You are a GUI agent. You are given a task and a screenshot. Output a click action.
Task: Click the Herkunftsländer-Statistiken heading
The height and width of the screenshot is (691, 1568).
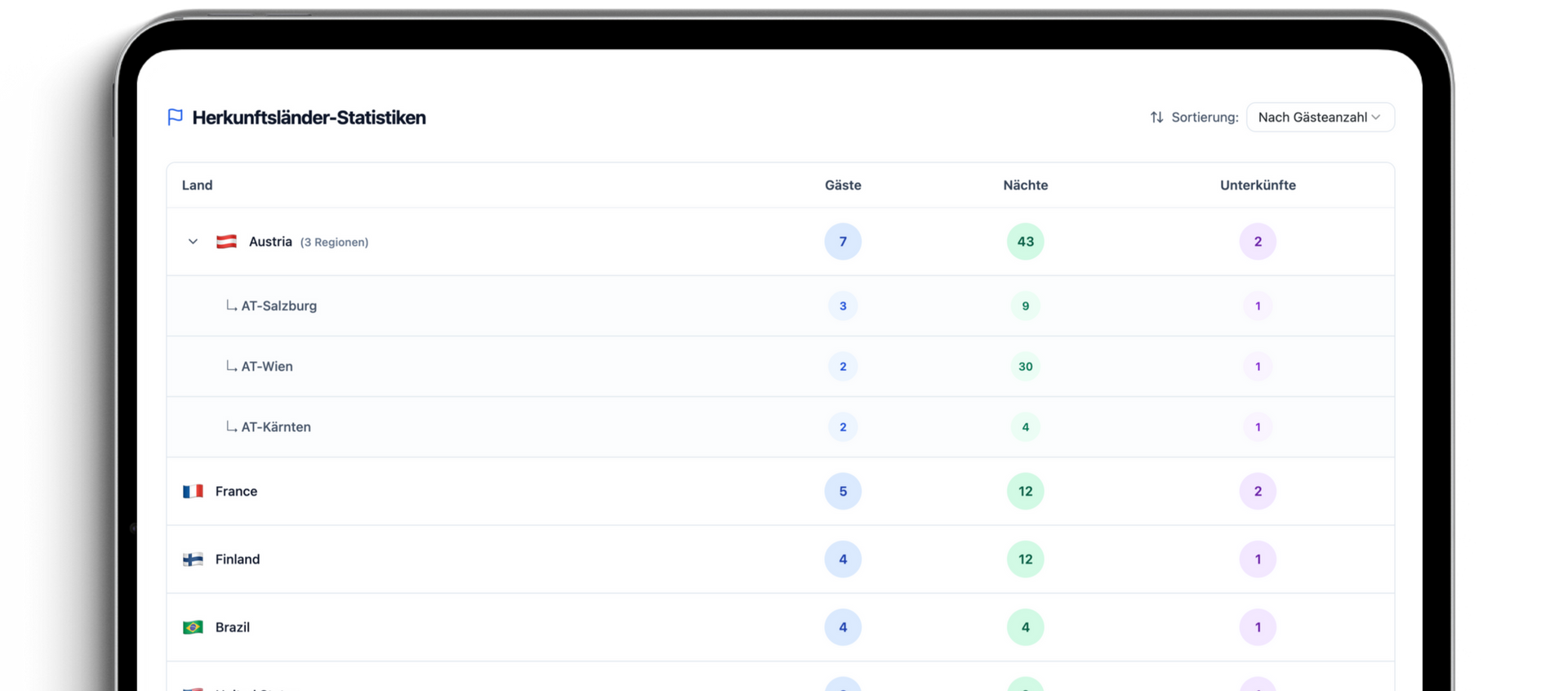309,118
